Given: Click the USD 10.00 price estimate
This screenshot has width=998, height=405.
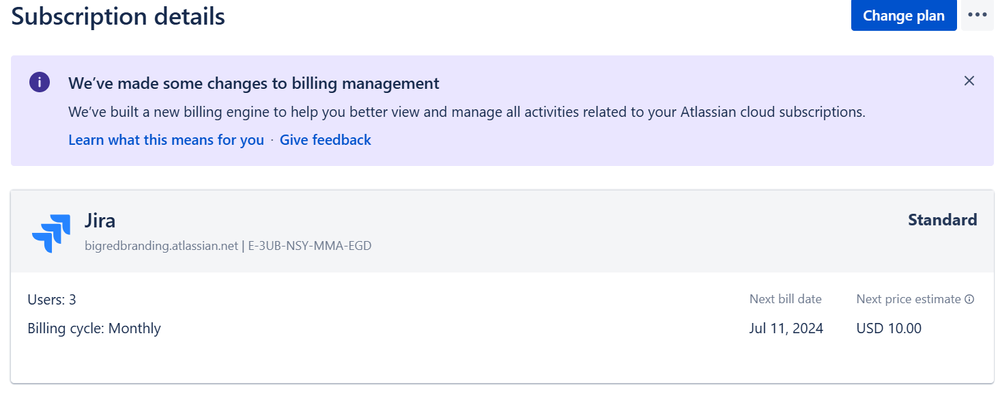Looking at the screenshot, I should point(889,328).
